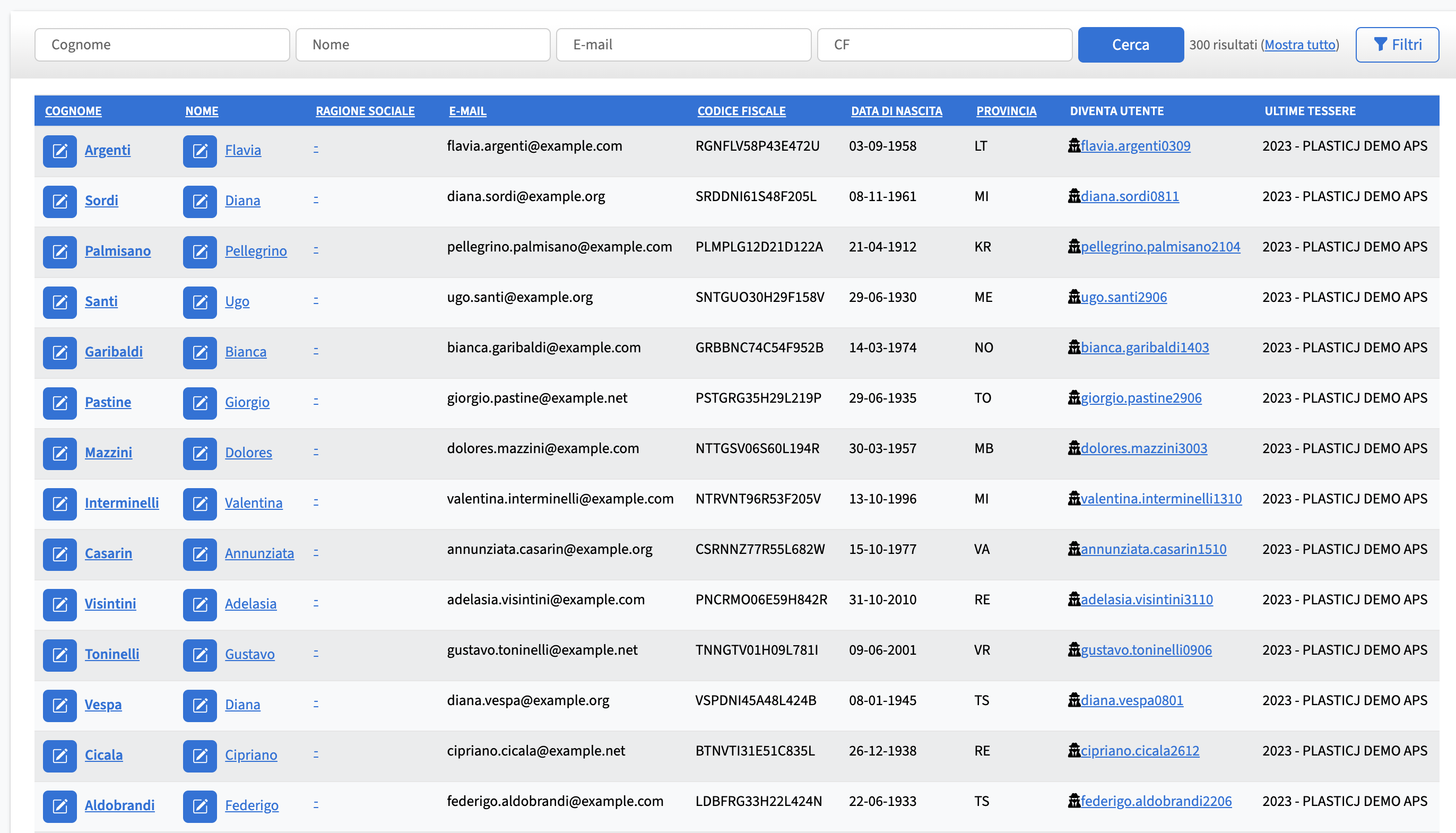
Task: Click edit icon beside name Valentina
Action: pos(200,504)
